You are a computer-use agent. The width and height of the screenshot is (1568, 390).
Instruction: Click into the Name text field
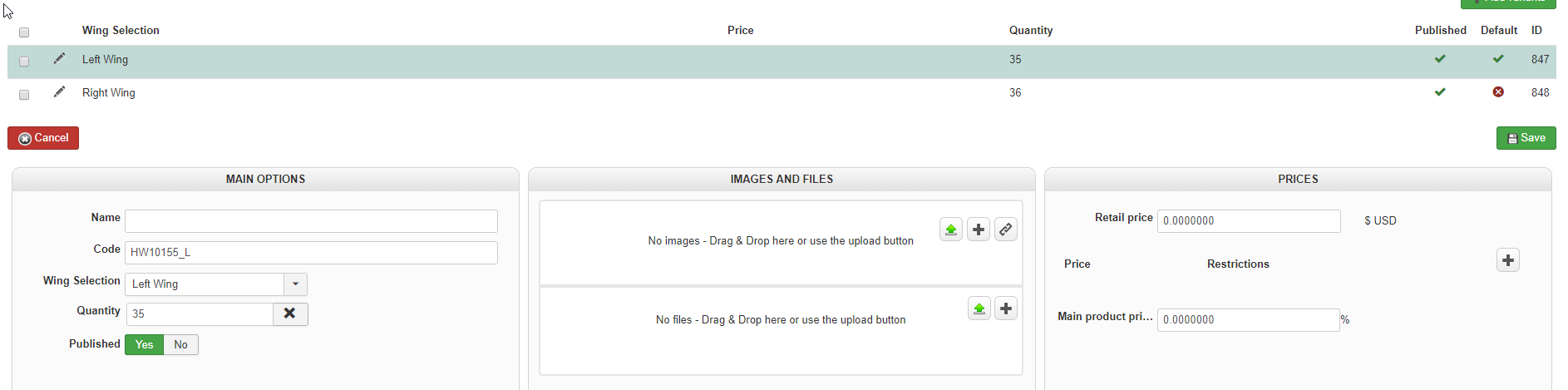click(311, 221)
